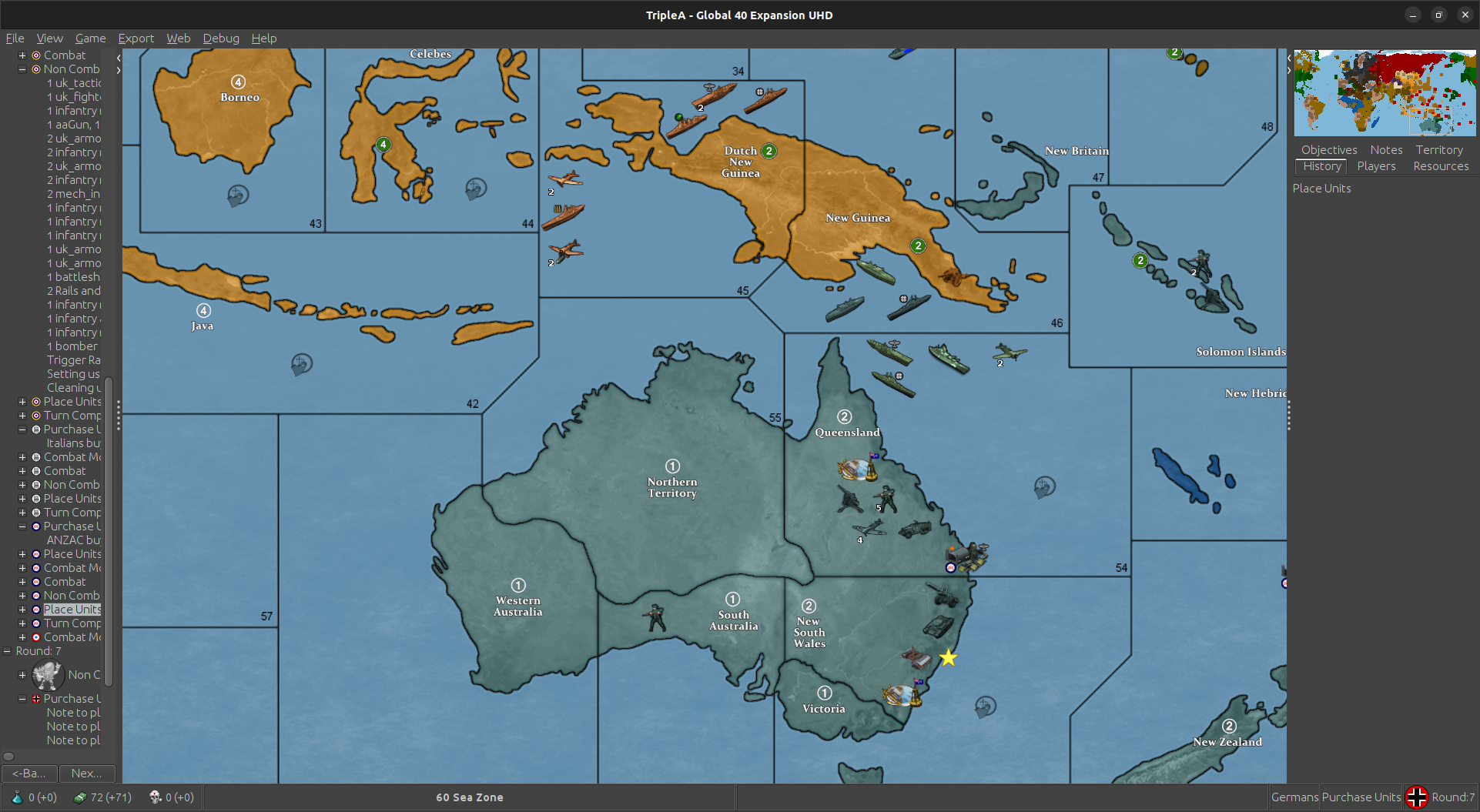The image size is (1480, 812).
Task: Click the <-Ba... back button
Action: (x=29, y=774)
